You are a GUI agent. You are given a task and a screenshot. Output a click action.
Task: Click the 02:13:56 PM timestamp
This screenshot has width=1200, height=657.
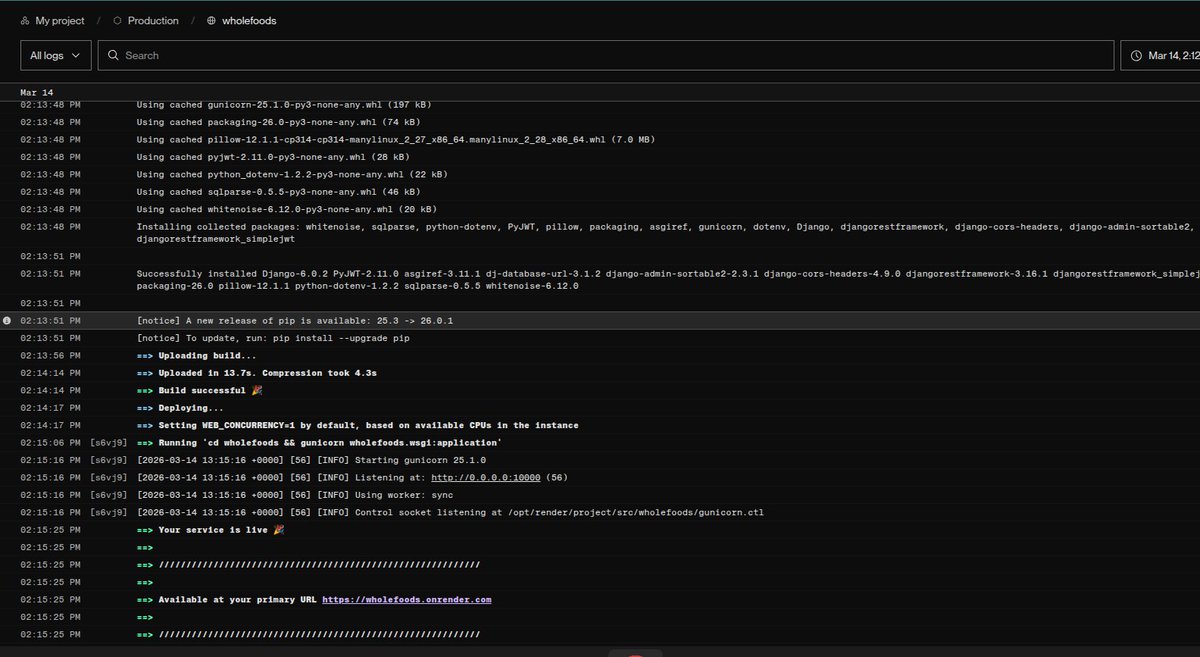click(x=50, y=356)
